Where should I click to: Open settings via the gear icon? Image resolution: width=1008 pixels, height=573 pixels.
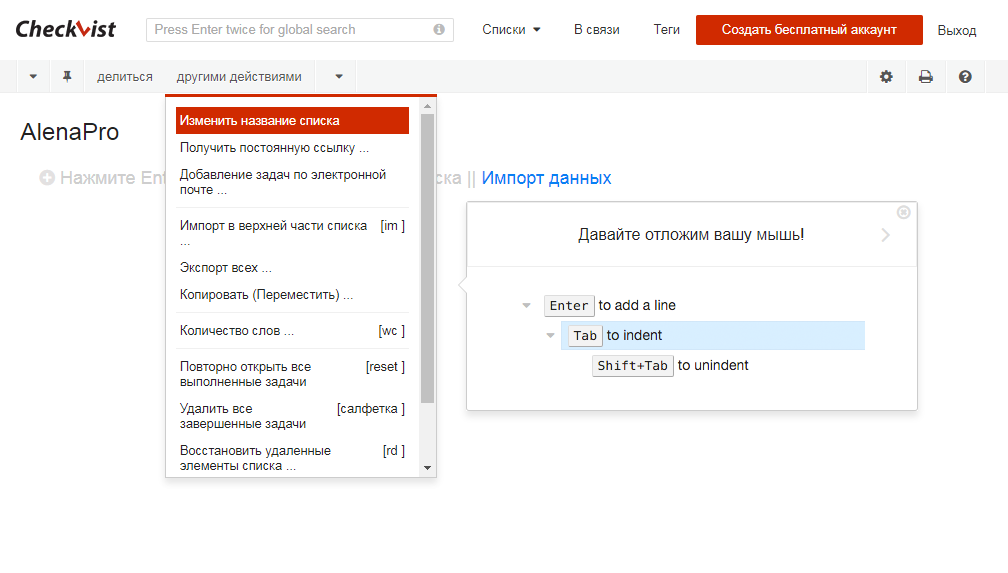pos(886,76)
